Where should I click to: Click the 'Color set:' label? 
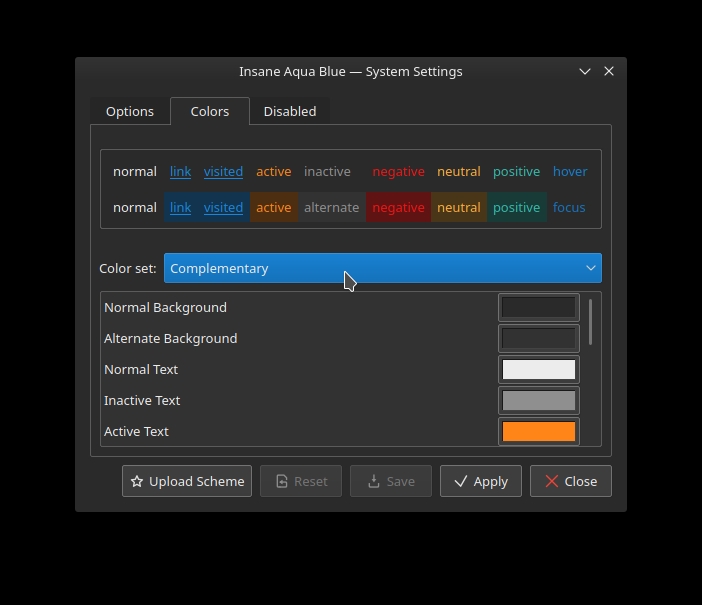pos(128,268)
